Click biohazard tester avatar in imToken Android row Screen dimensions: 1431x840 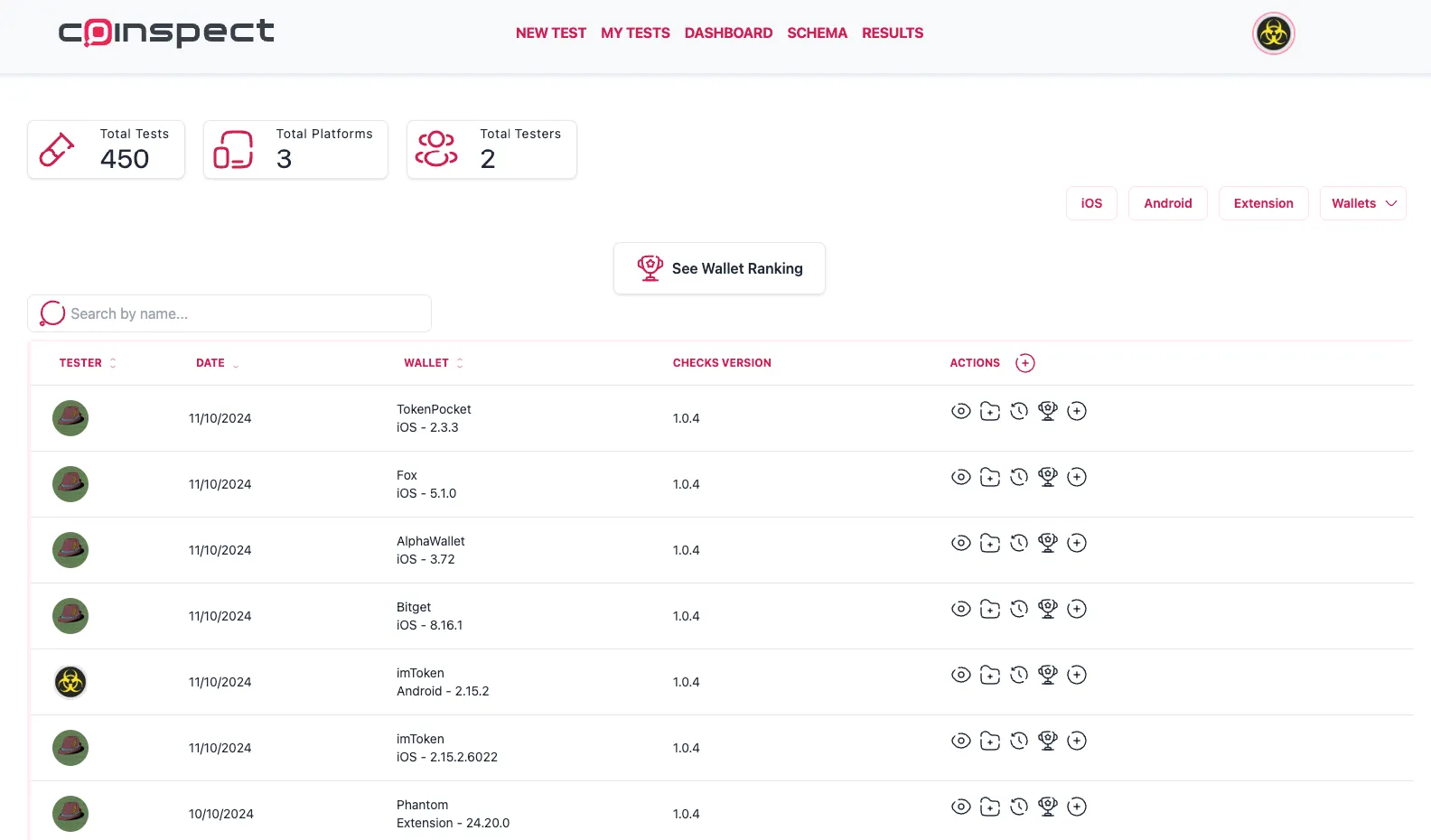pos(70,682)
